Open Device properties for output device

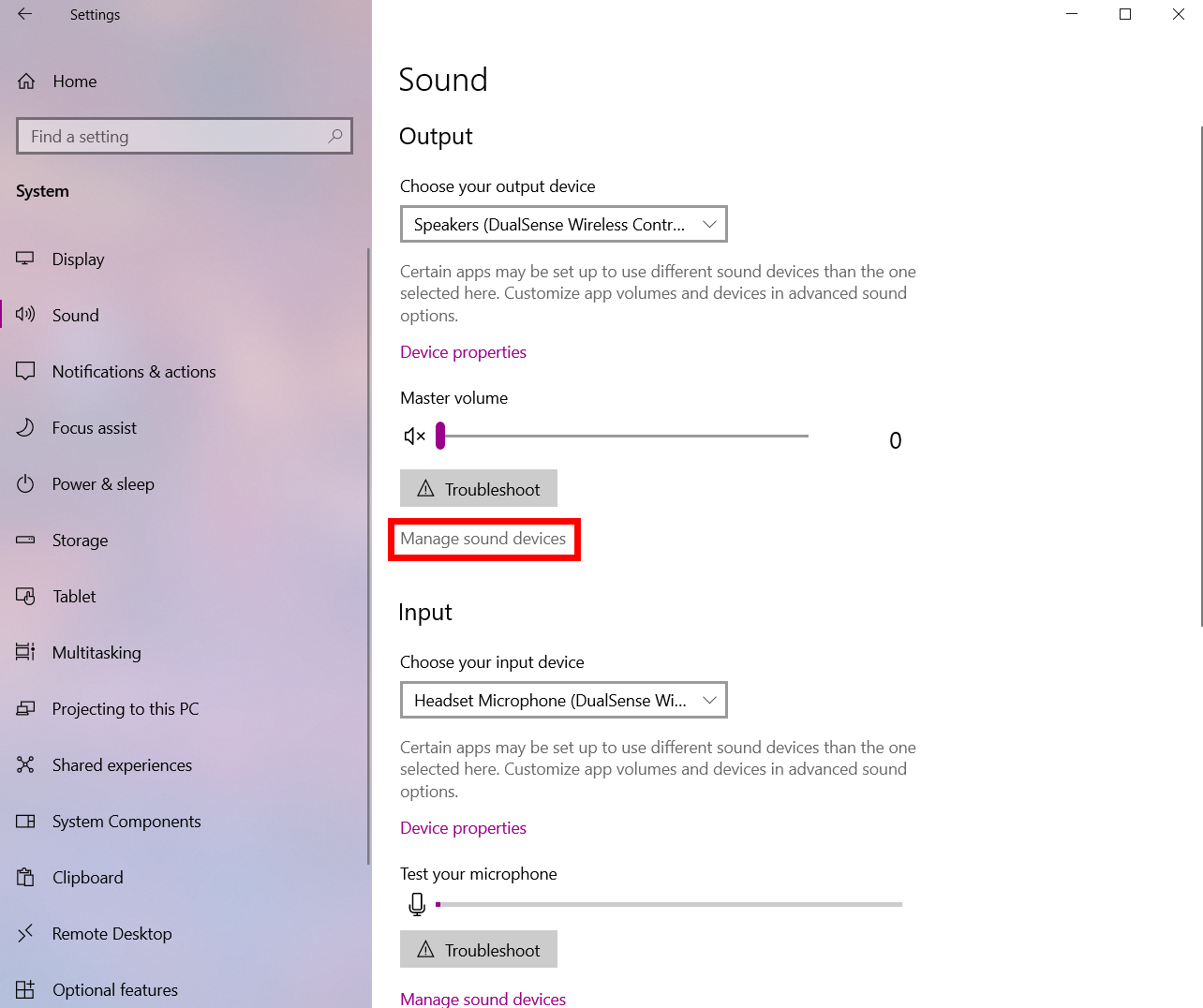coord(463,351)
